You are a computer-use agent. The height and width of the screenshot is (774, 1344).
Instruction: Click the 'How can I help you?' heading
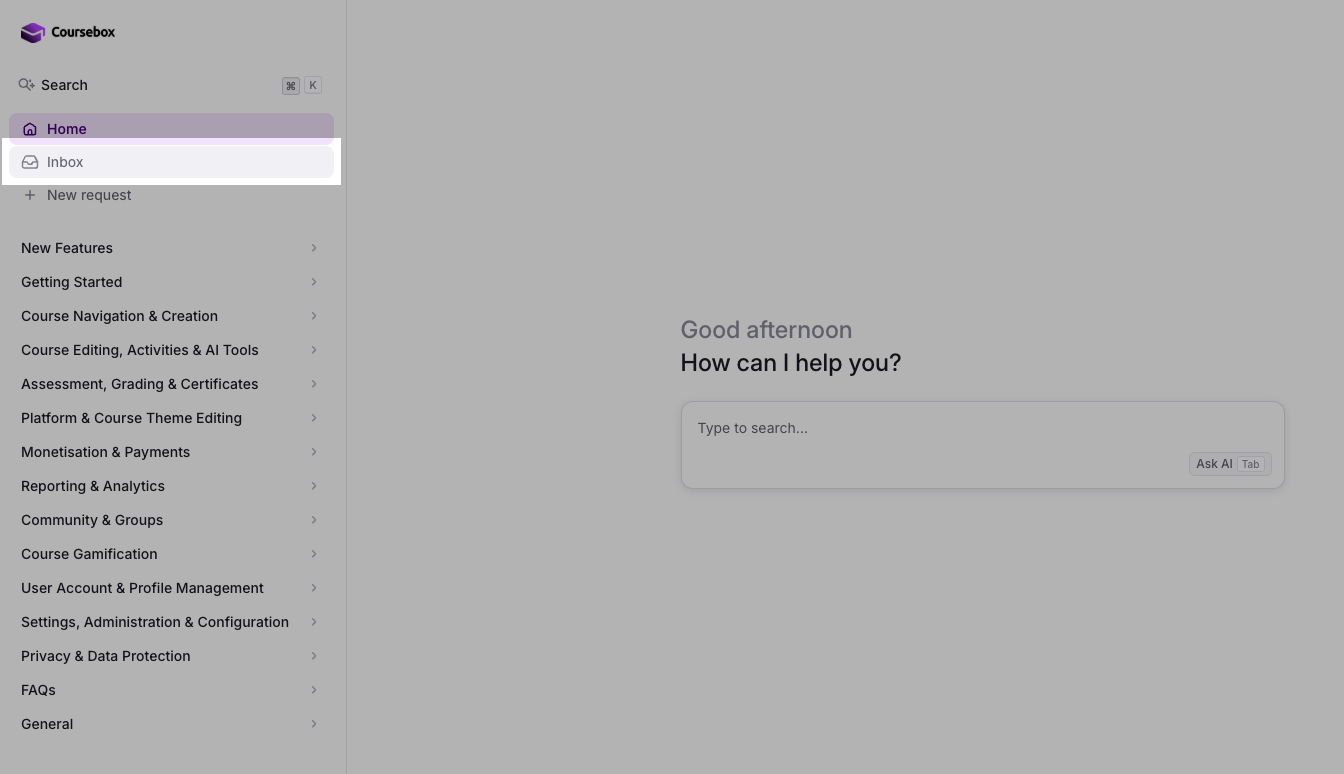coord(791,363)
